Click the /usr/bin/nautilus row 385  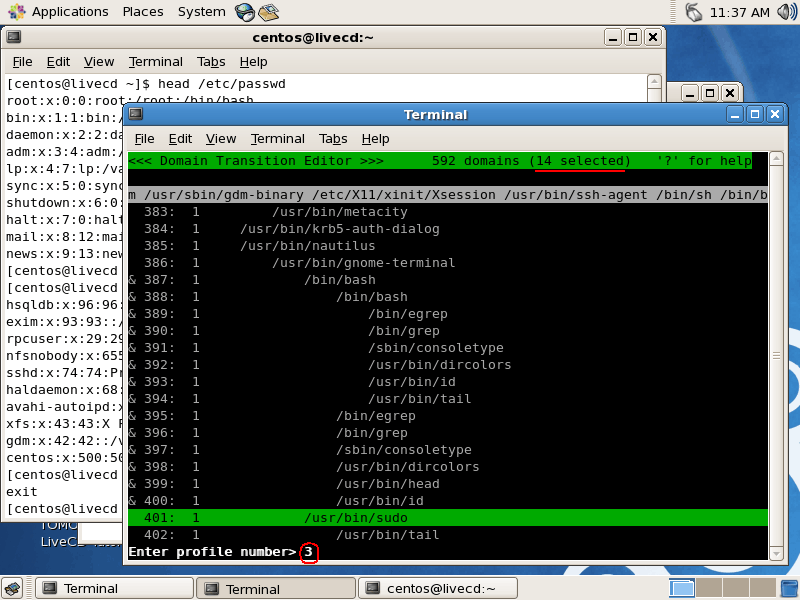pyautogui.click(x=447, y=246)
